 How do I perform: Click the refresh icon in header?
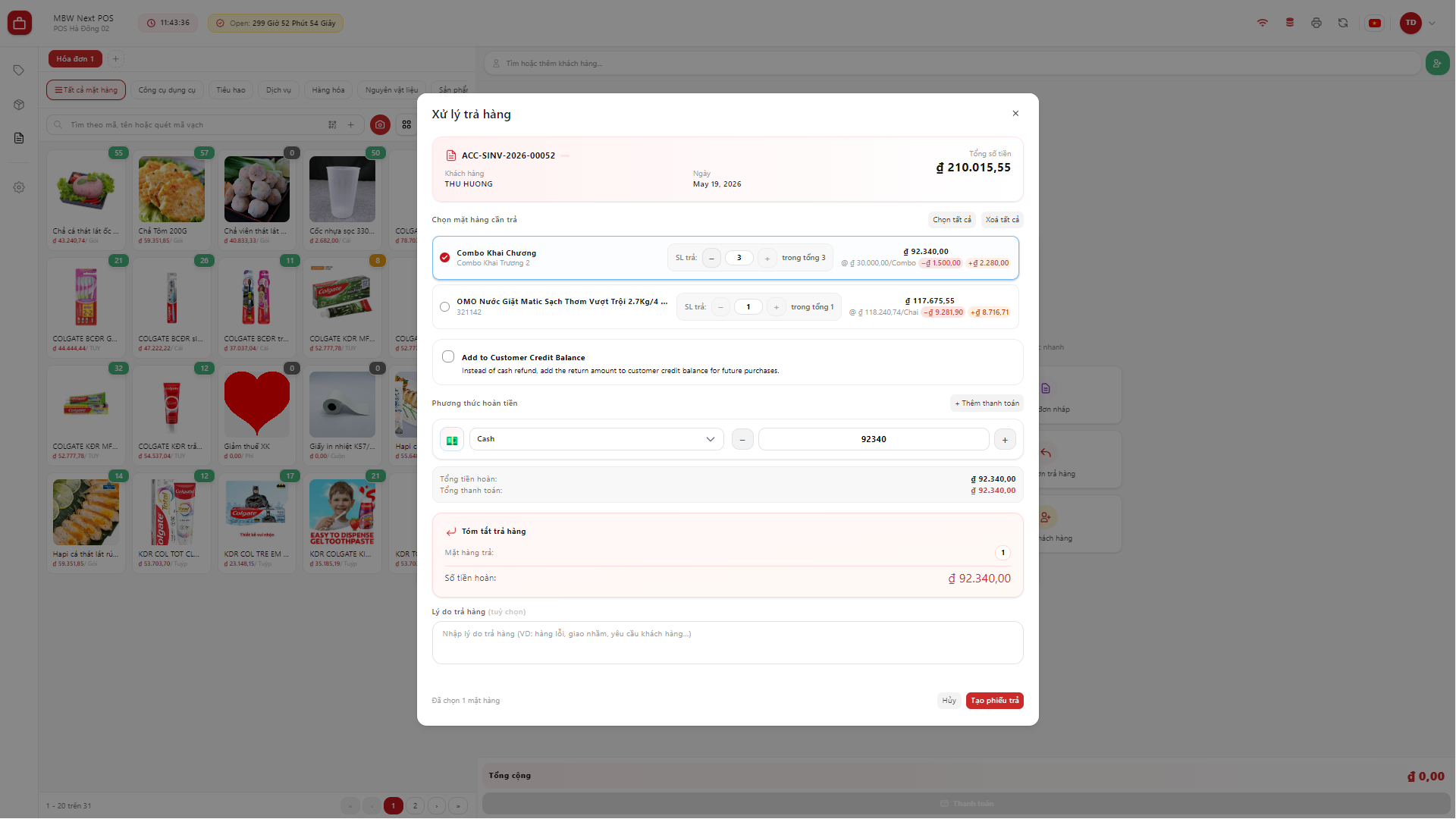pos(1343,23)
